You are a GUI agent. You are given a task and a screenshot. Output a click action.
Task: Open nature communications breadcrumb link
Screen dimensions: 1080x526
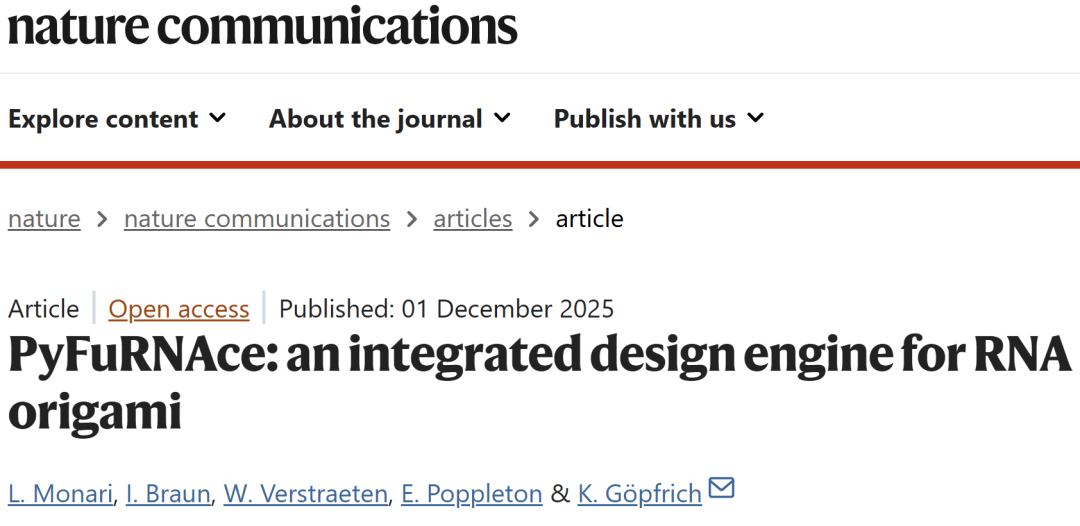[257, 219]
